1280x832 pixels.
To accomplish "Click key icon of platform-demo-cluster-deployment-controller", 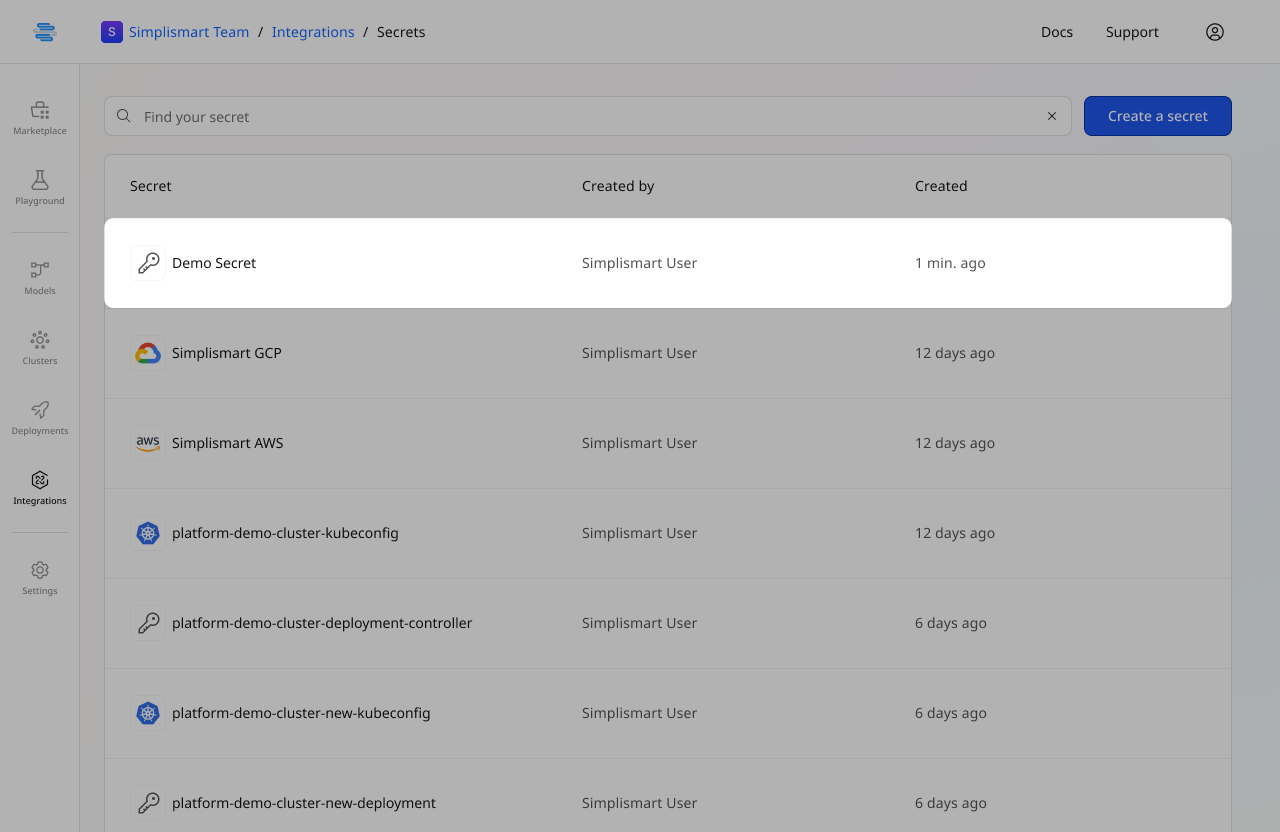I will 148,623.
